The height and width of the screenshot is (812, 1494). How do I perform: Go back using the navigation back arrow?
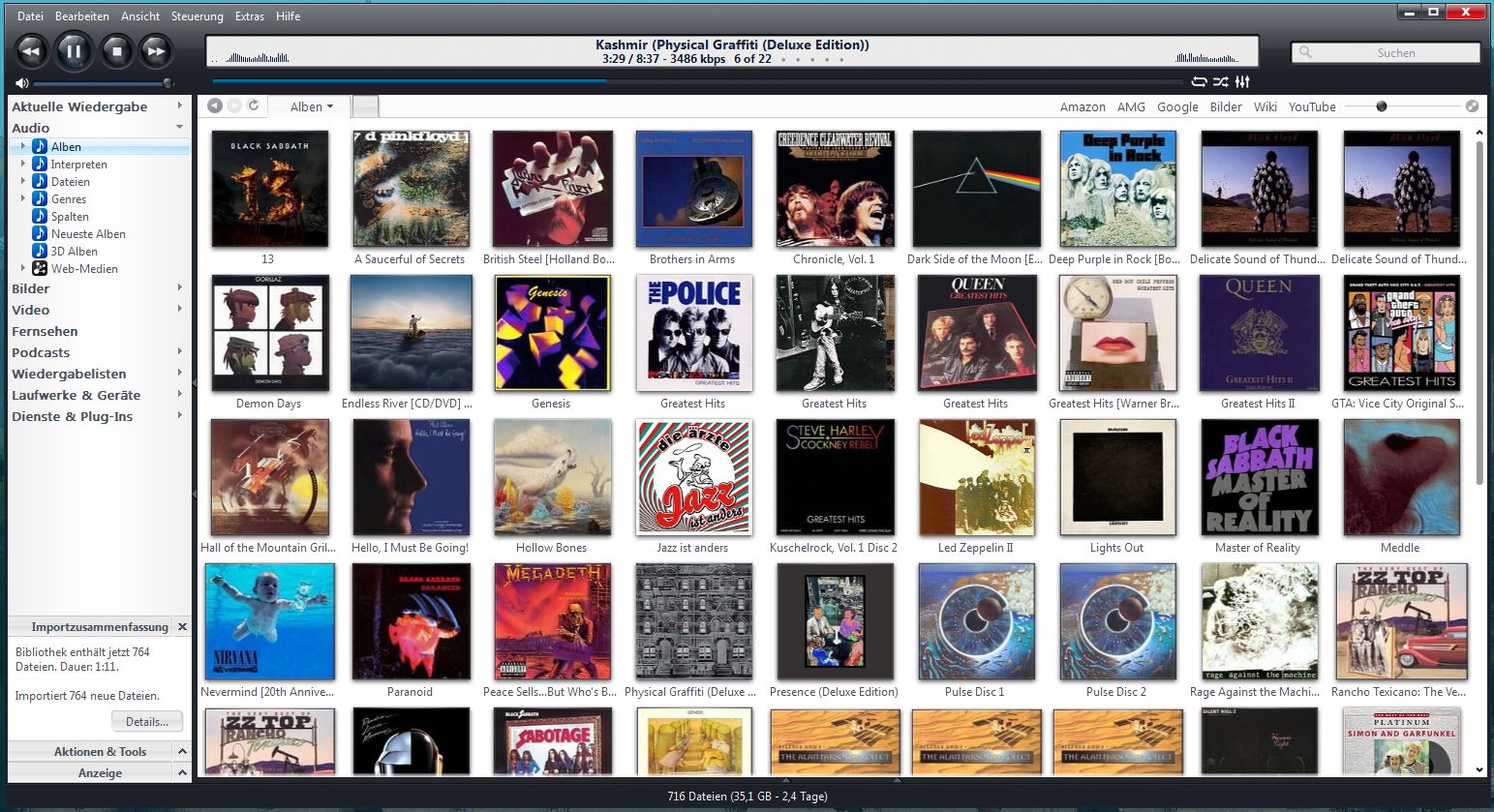[215, 105]
